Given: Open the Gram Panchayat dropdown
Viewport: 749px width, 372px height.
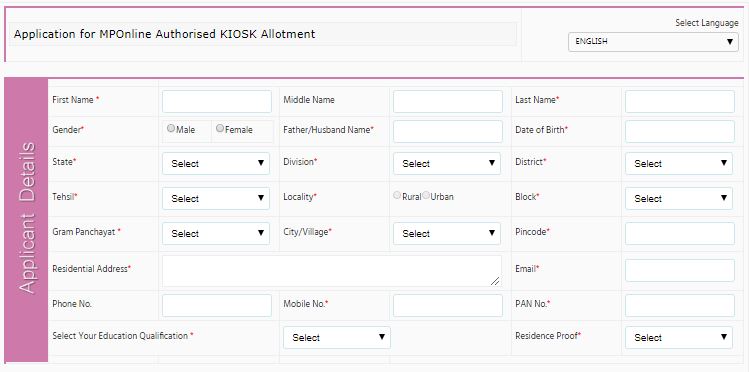Looking at the screenshot, I should click(216, 233).
